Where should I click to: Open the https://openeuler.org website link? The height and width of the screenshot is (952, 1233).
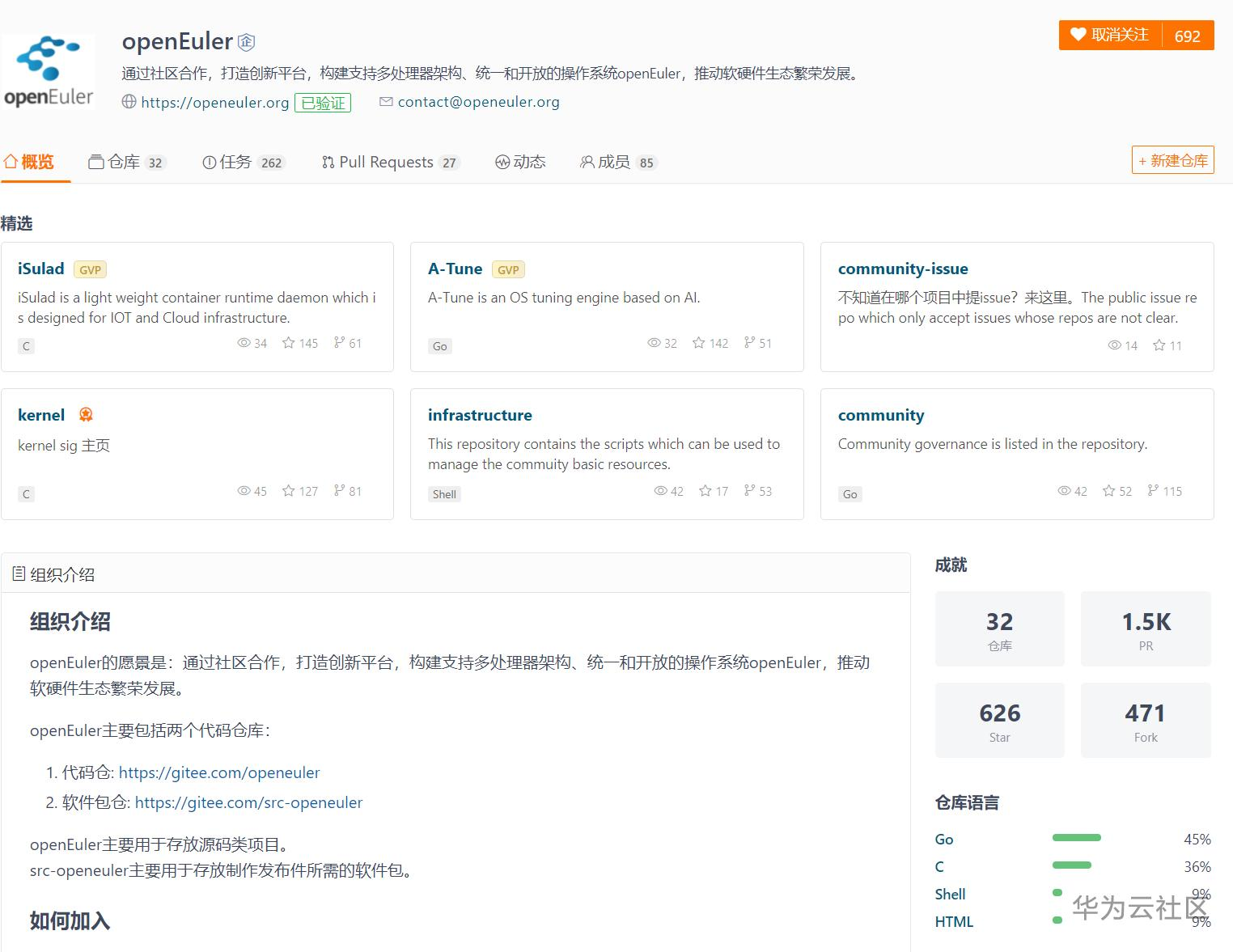[214, 102]
